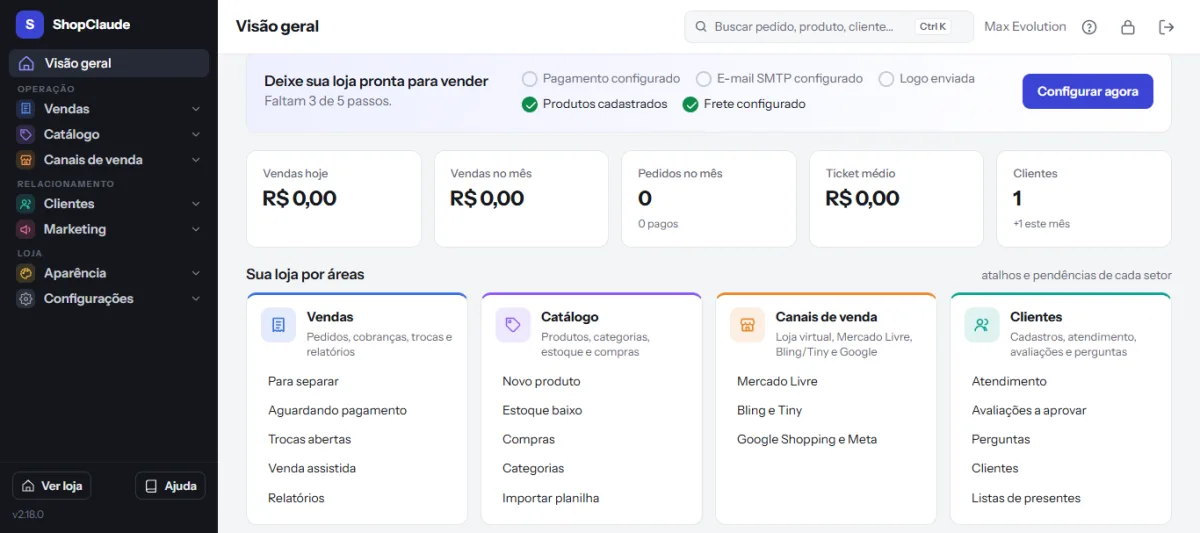The image size is (1200, 533).
Task: Open the Configurações sidebar menu item
Action: tap(109, 299)
